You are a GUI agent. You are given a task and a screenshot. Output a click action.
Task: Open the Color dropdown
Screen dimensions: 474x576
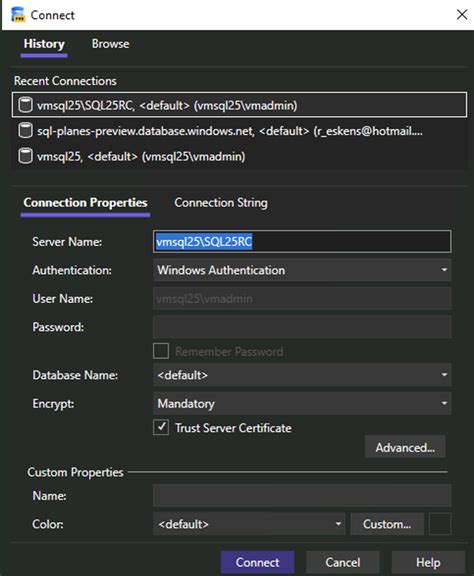(x=249, y=524)
